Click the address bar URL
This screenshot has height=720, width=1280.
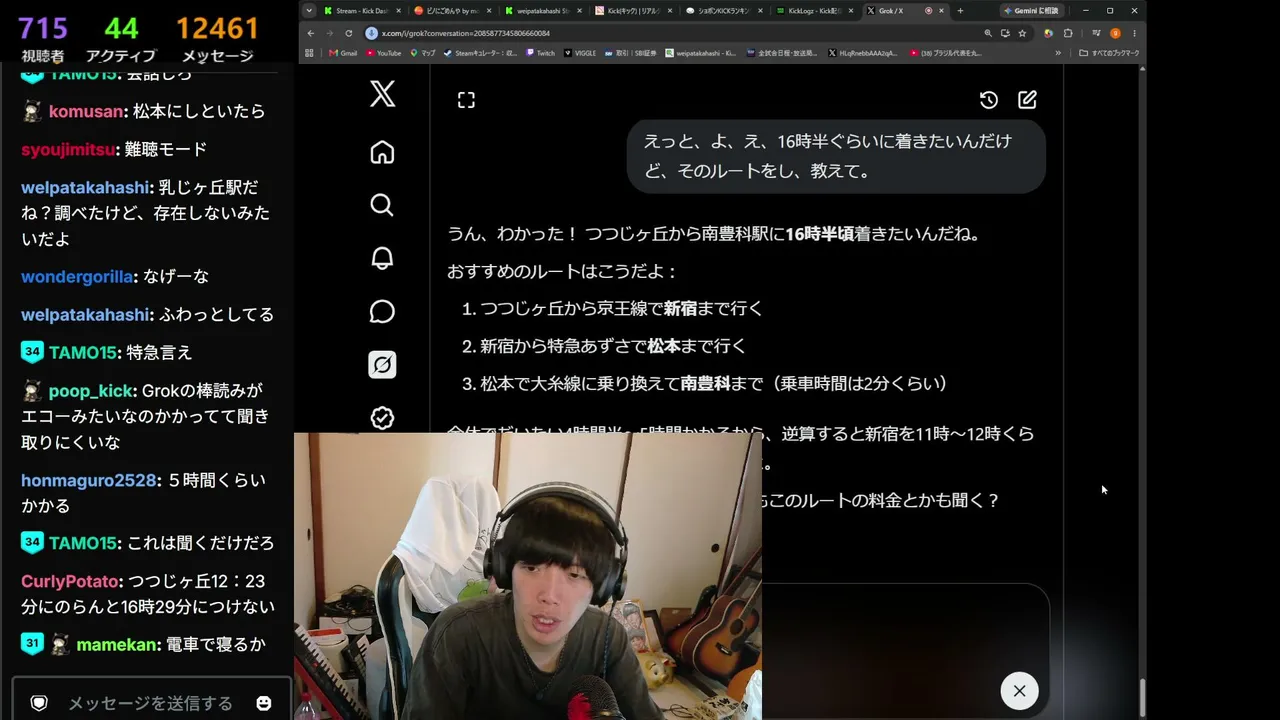pyautogui.click(x=466, y=33)
